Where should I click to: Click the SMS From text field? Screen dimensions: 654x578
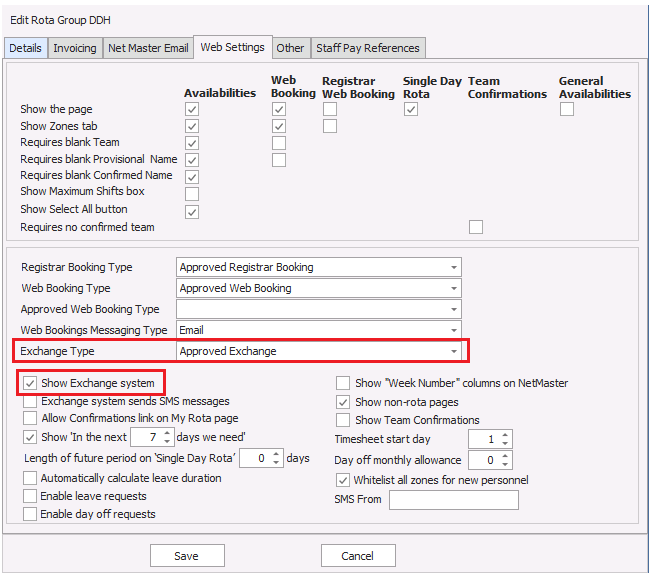click(x=453, y=499)
